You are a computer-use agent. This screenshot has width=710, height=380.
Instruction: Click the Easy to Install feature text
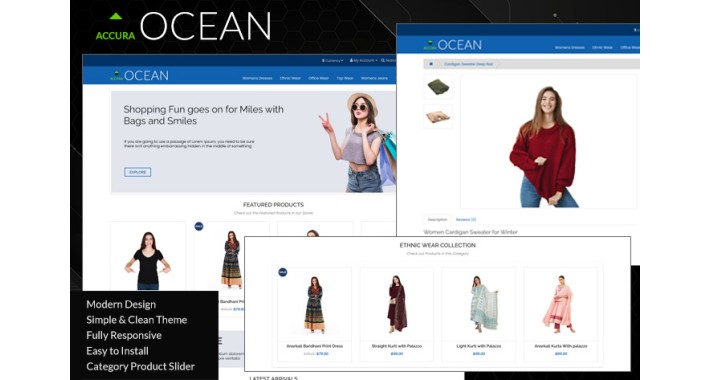click(117, 351)
